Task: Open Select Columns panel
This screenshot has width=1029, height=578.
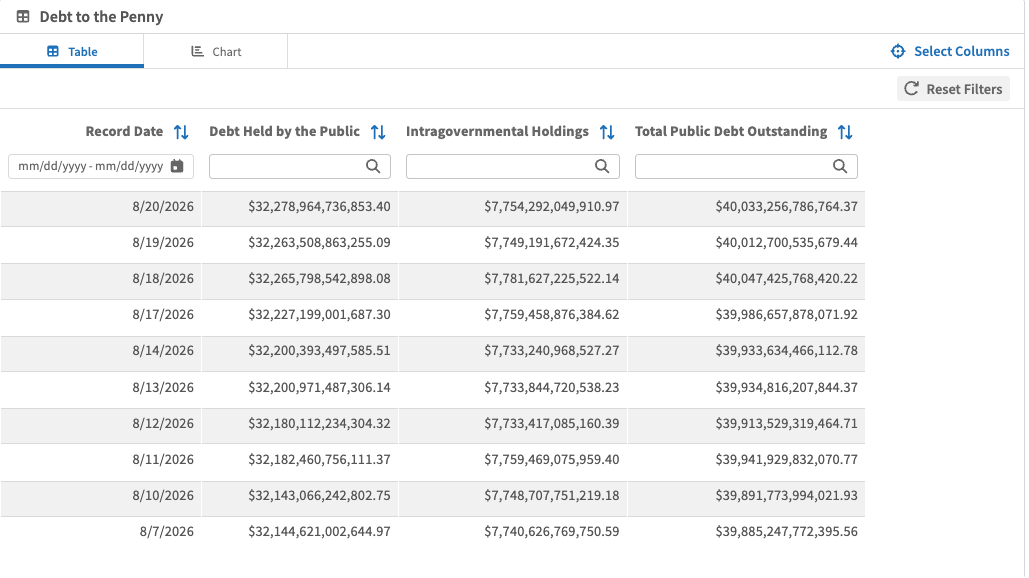Action: (950, 51)
